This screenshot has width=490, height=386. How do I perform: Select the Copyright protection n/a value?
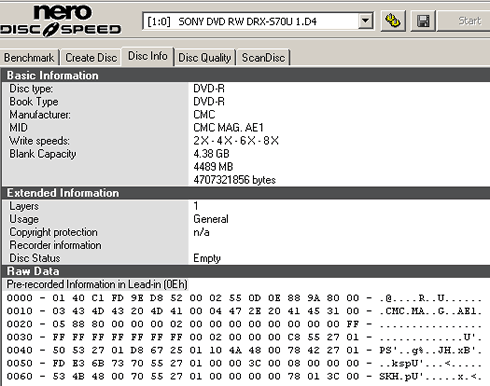[x=201, y=232]
